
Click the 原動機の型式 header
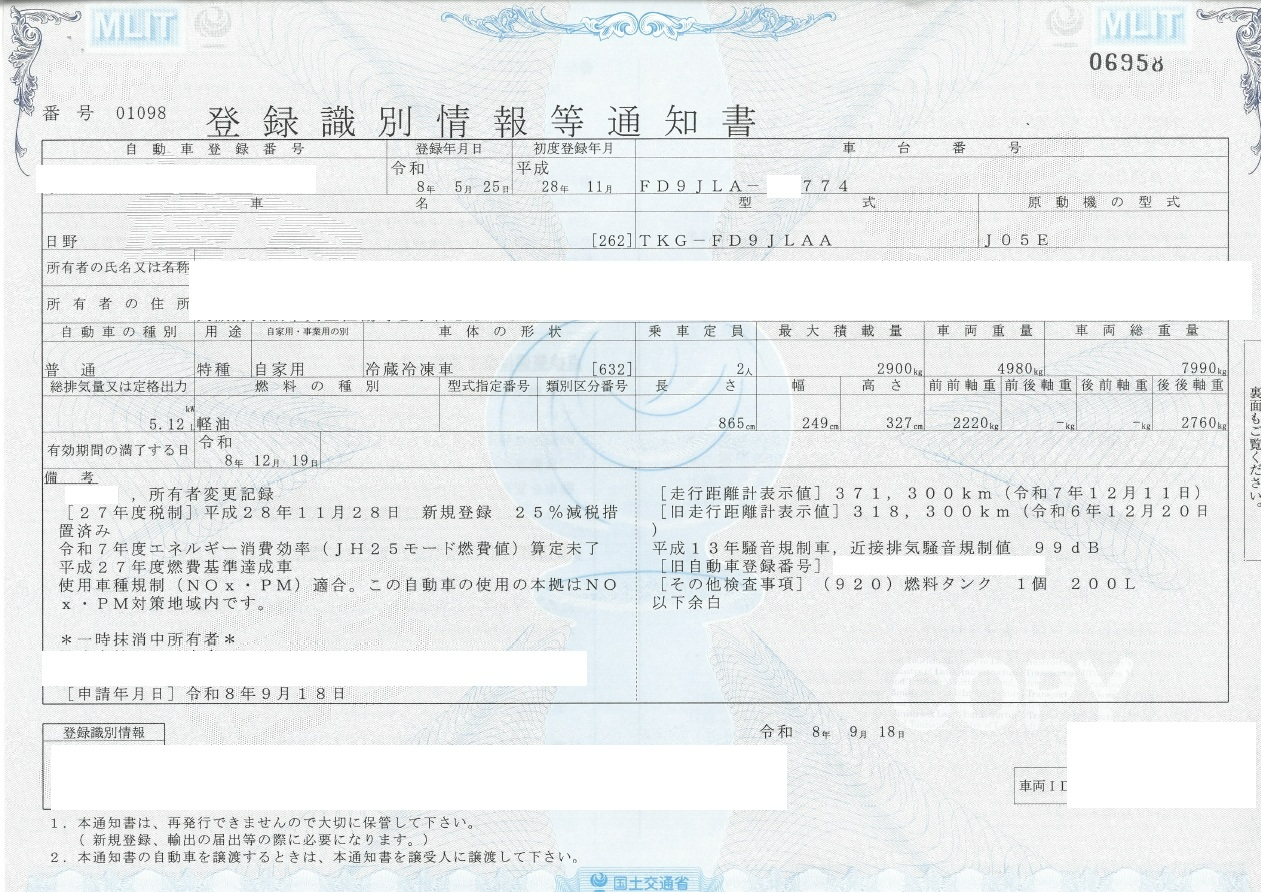[1104, 202]
